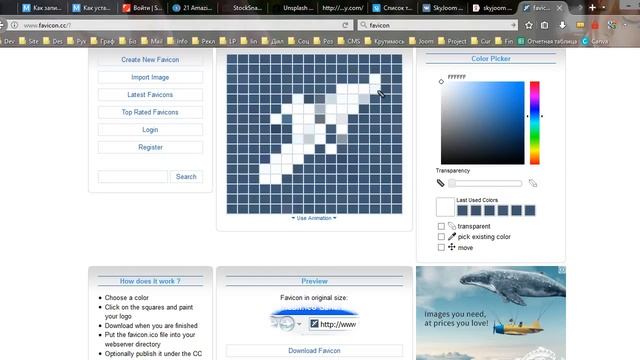Click the Transparency slider handle
The width and height of the screenshot is (640, 360).
[452, 183]
